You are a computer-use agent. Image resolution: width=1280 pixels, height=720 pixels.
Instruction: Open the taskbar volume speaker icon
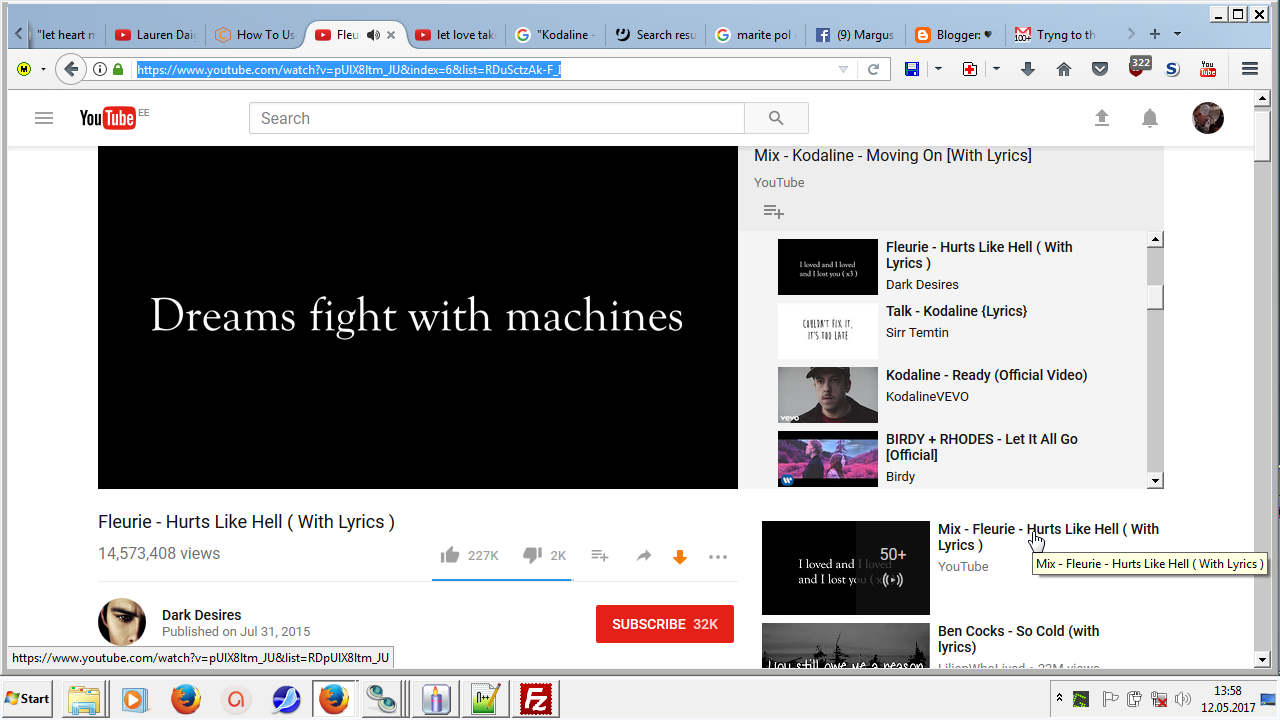coord(1184,698)
